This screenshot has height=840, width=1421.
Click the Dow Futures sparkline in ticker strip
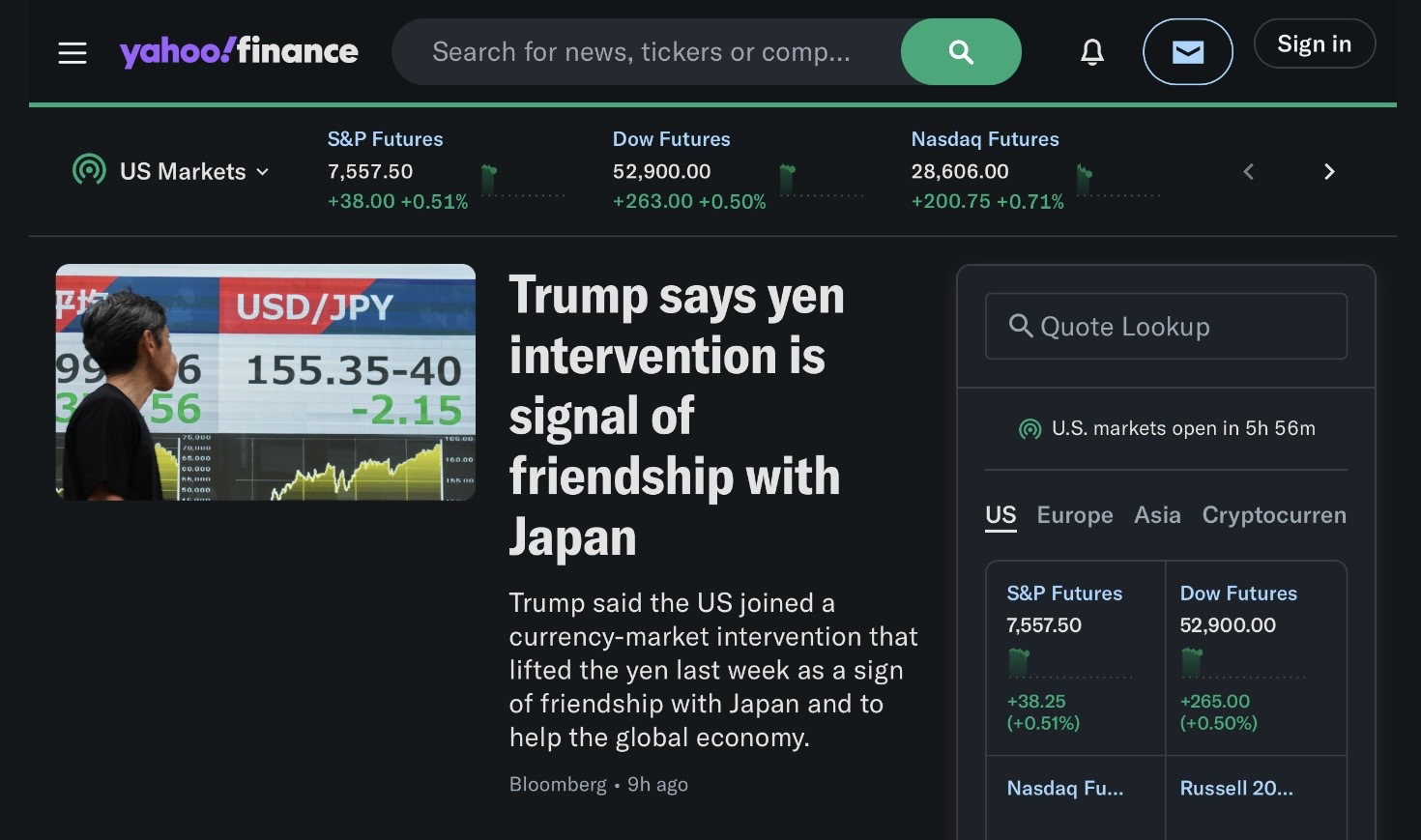[822, 180]
